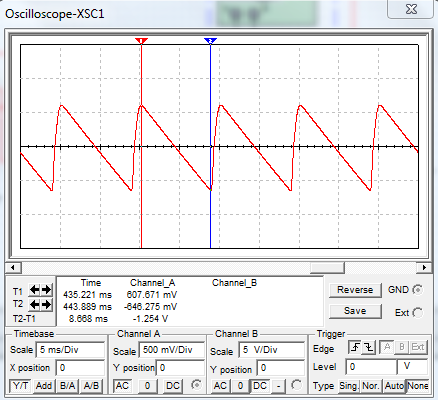The image size is (438, 400).
Task: Move cursor T2 left with arrow
Action: [34, 304]
